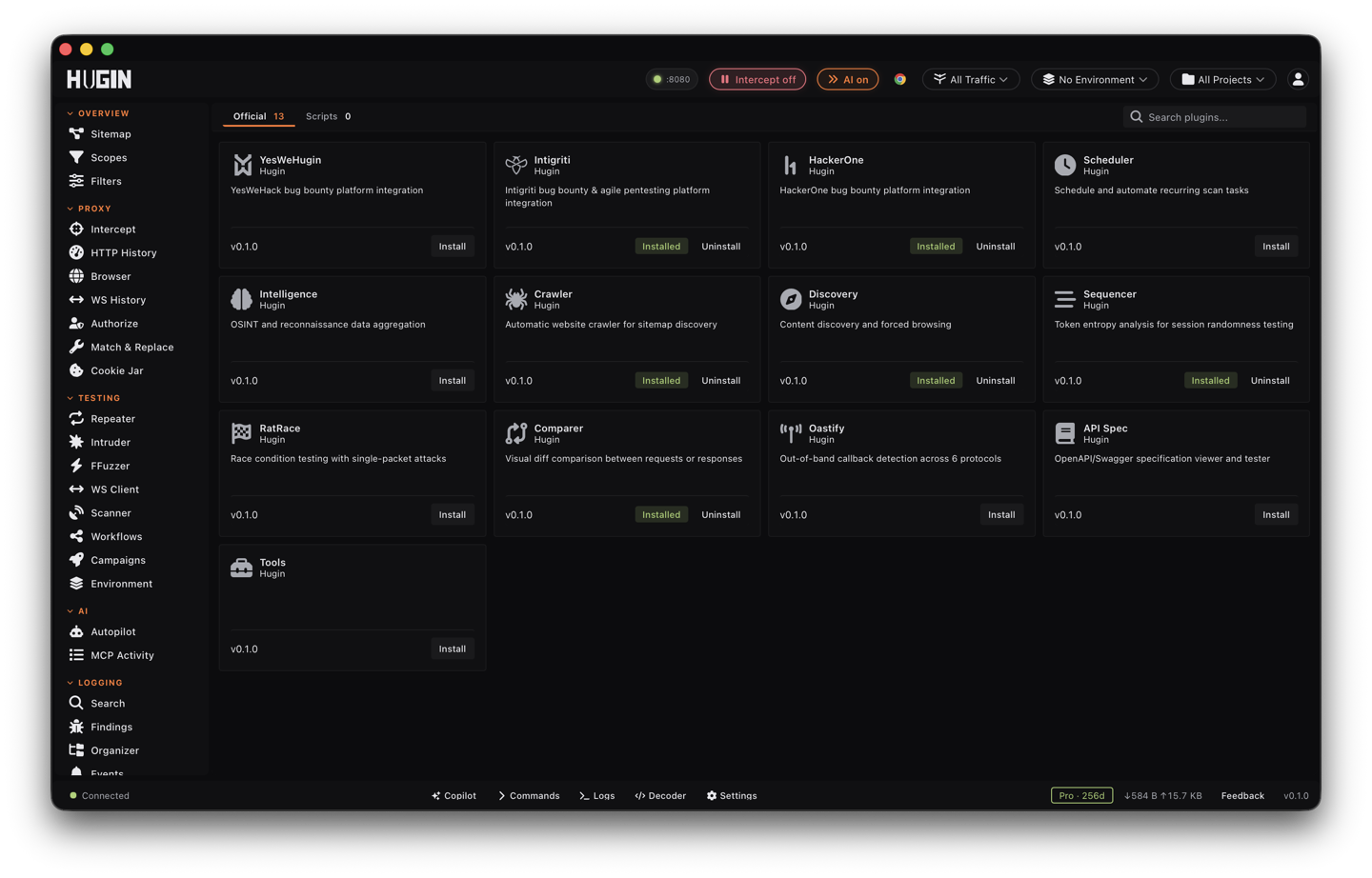Image resolution: width=1372 pixels, height=878 pixels.
Task: Install the API Spec plugin
Action: 1276,515
